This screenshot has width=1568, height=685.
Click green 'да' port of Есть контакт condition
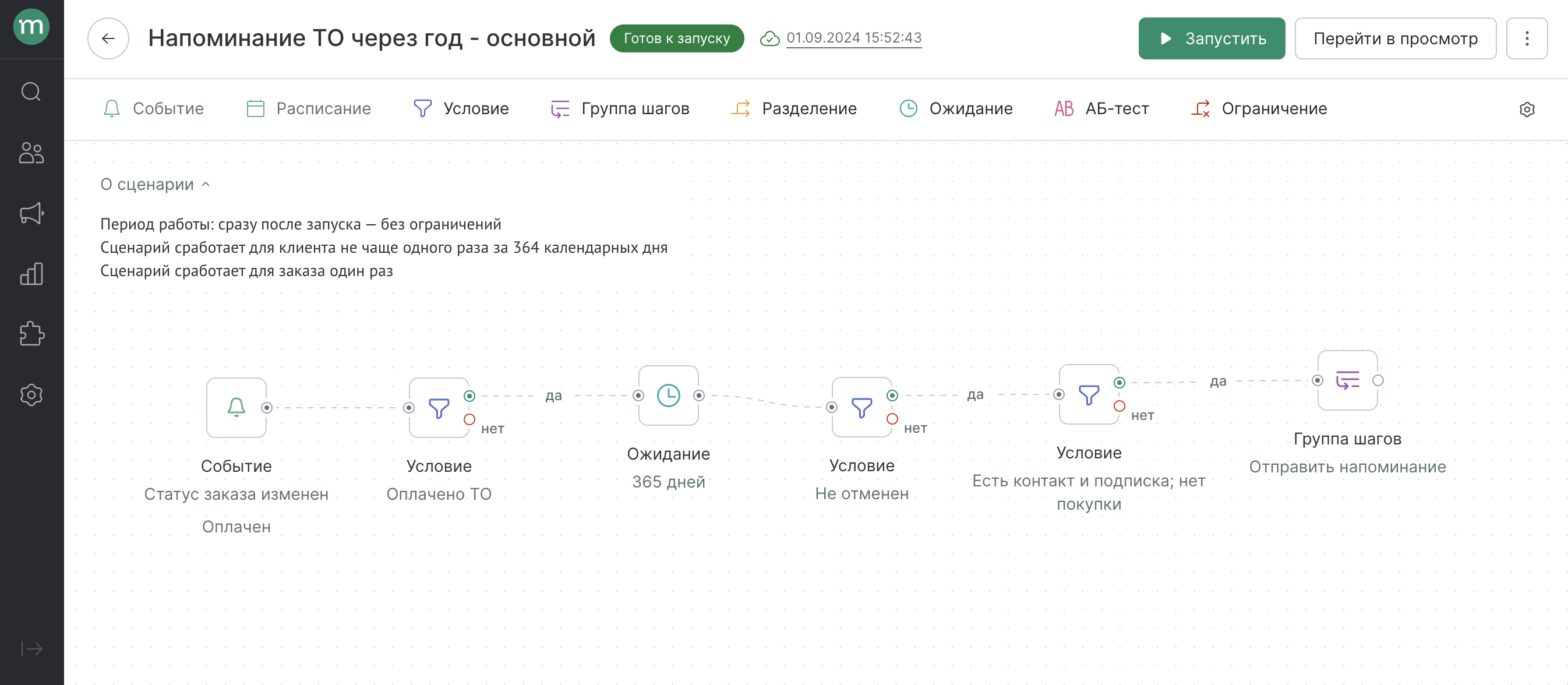[1119, 382]
